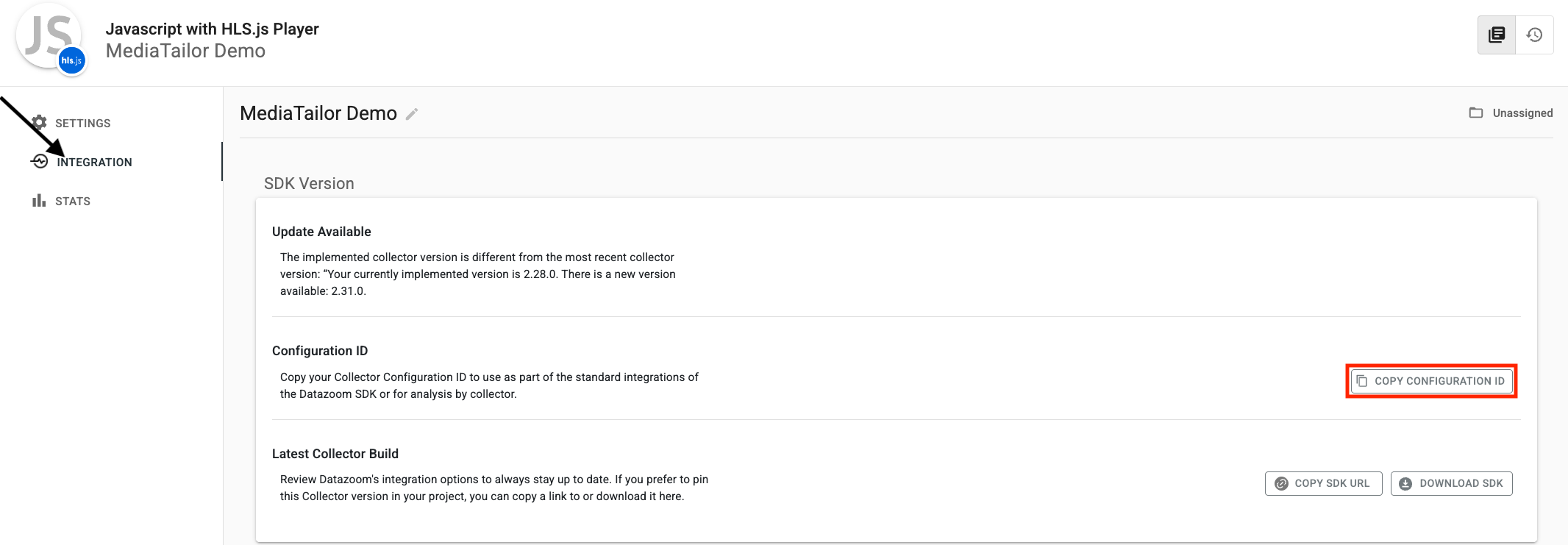The width and height of the screenshot is (1568, 545).
Task: Switch to the STATS sidebar item
Action: click(x=73, y=201)
